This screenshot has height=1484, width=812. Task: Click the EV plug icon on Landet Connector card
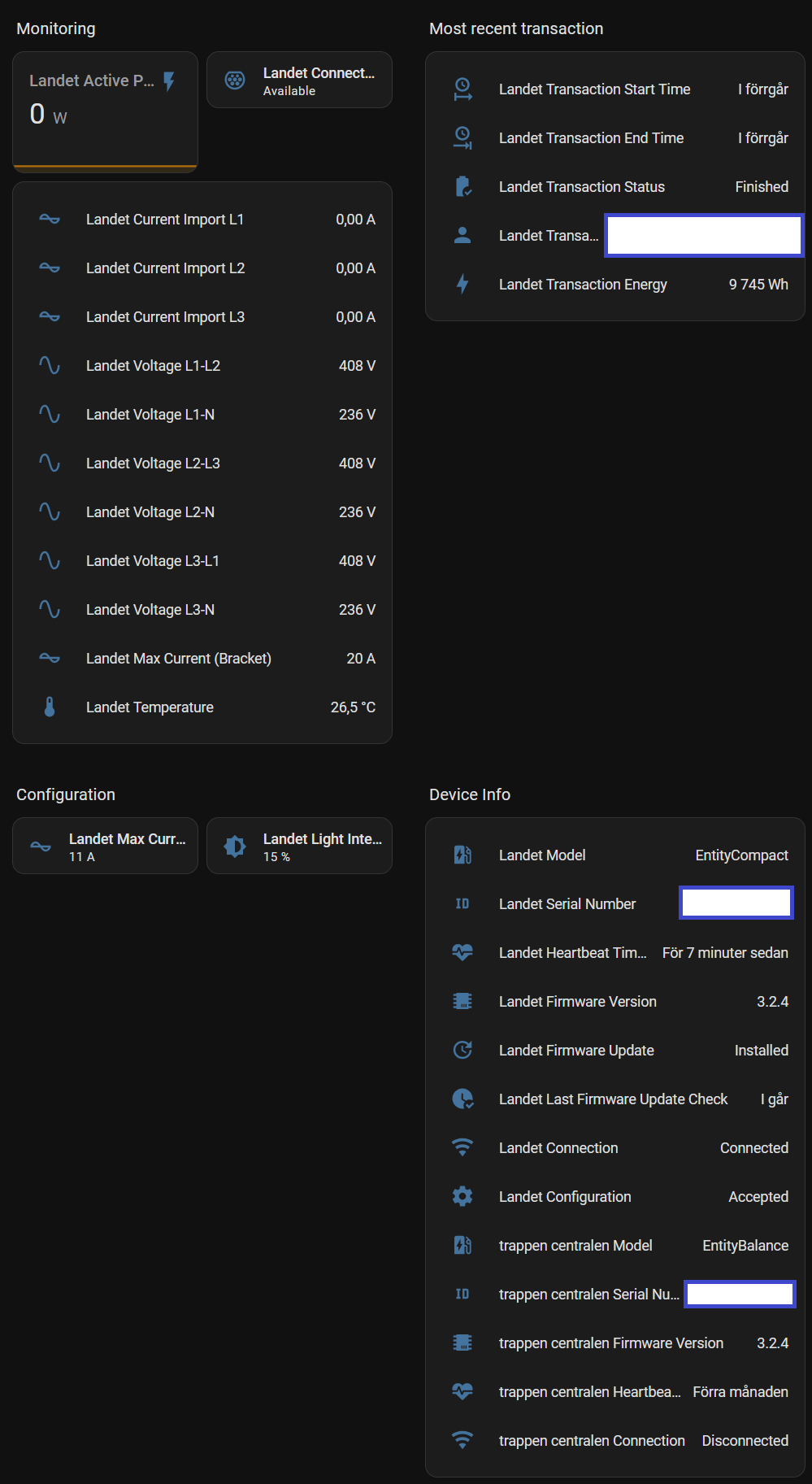coord(235,80)
